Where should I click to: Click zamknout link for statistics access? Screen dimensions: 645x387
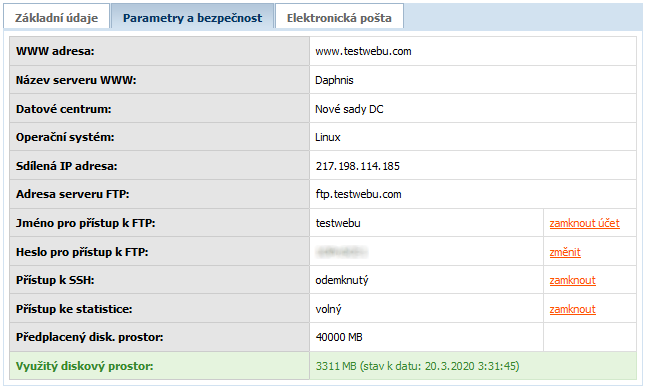[x=572, y=309]
